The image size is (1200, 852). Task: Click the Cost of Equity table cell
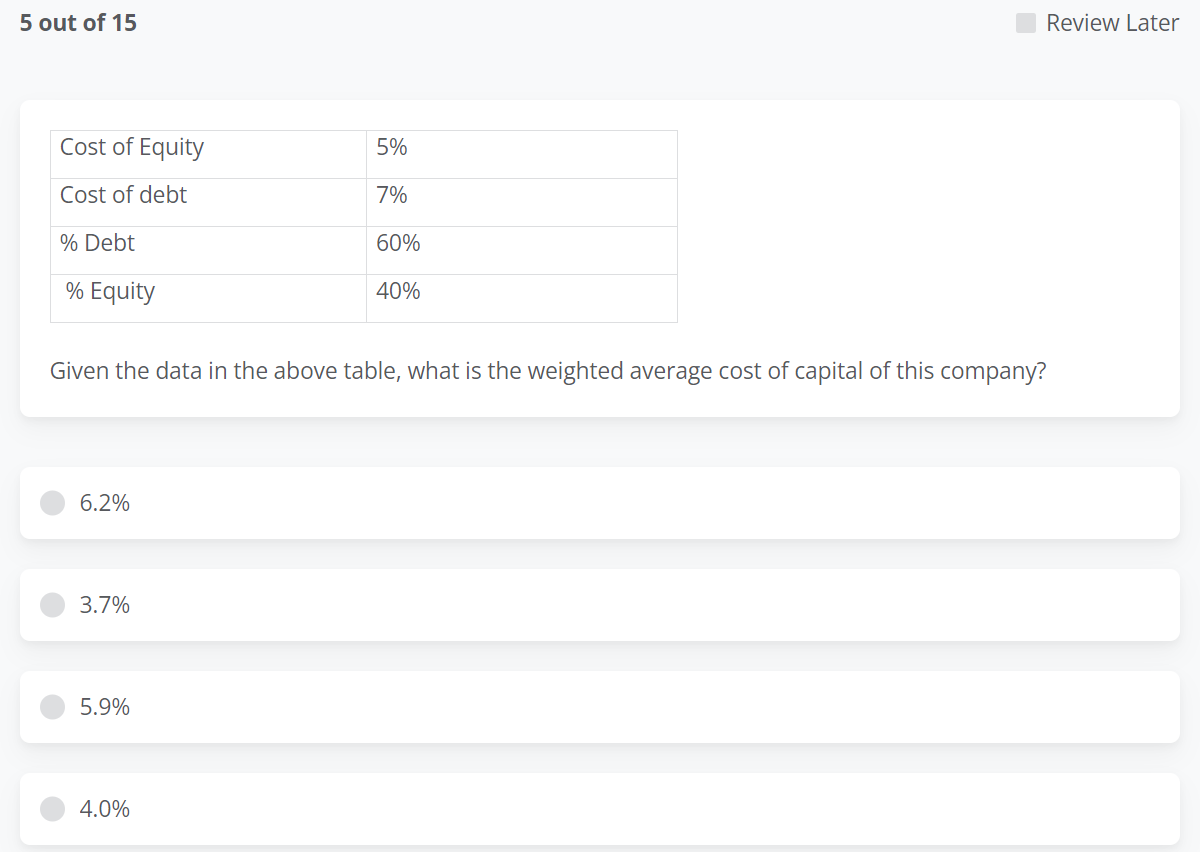point(131,147)
